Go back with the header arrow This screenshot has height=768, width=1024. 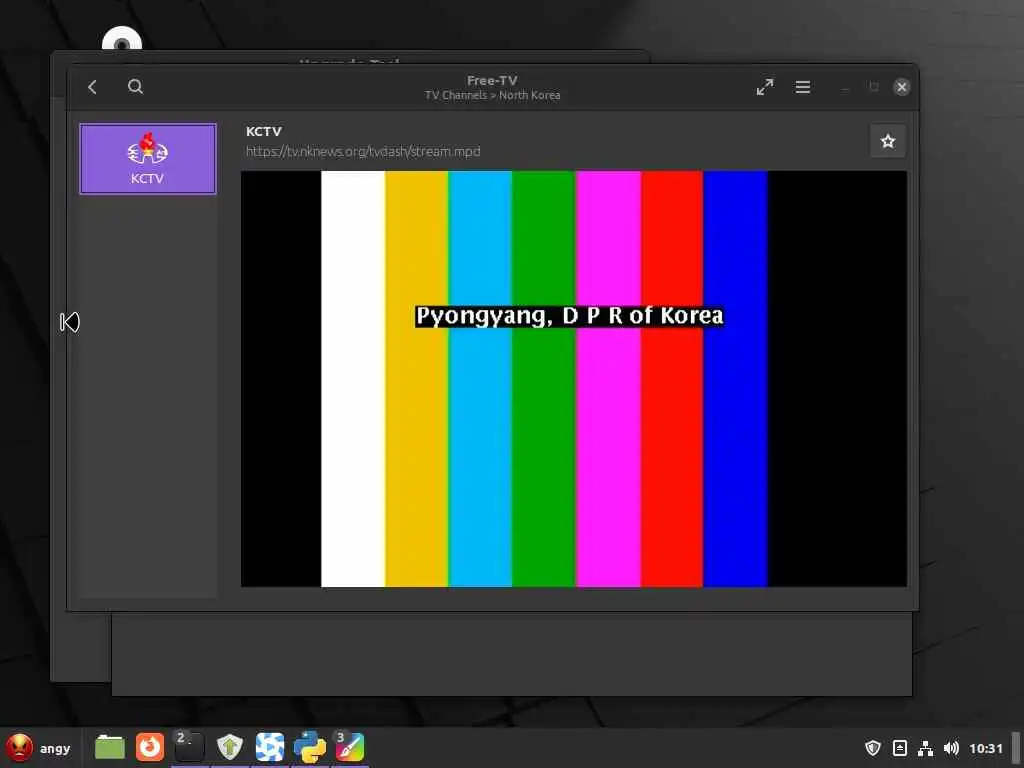tap(93, 87)
